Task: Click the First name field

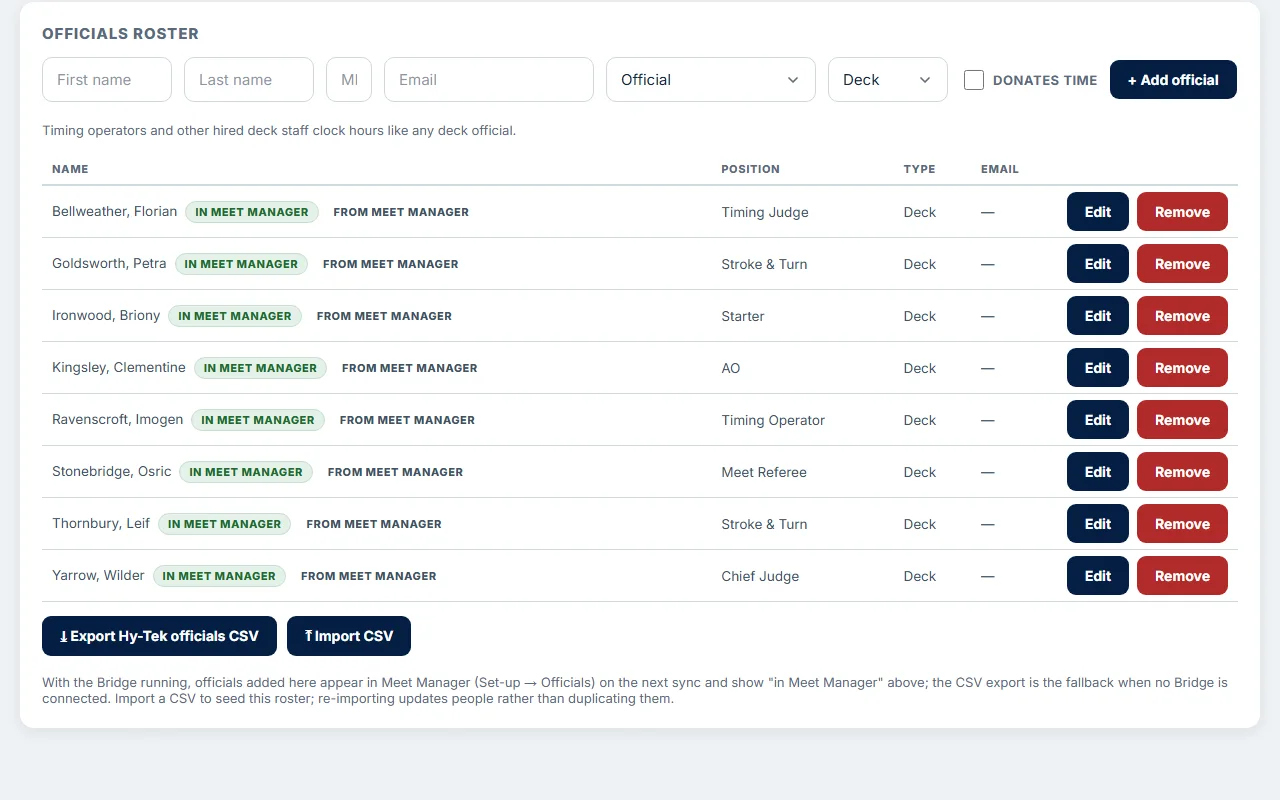Action: click(x=107, y=79)
